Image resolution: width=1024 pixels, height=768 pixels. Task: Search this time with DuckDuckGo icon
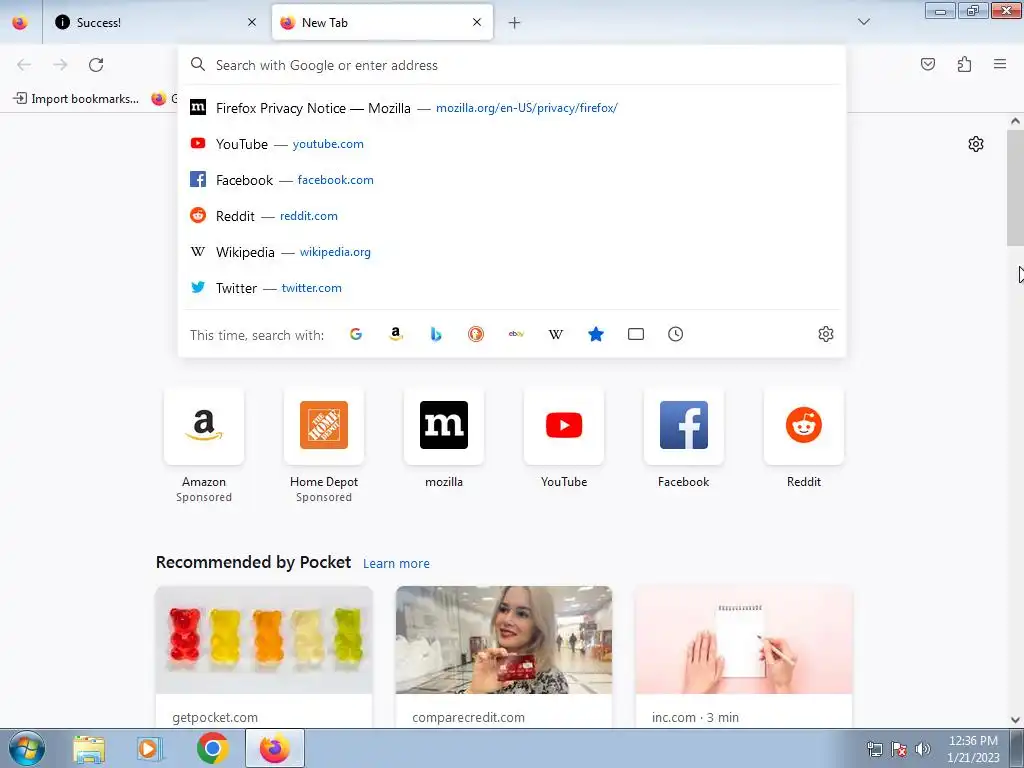tap(476, 334)
